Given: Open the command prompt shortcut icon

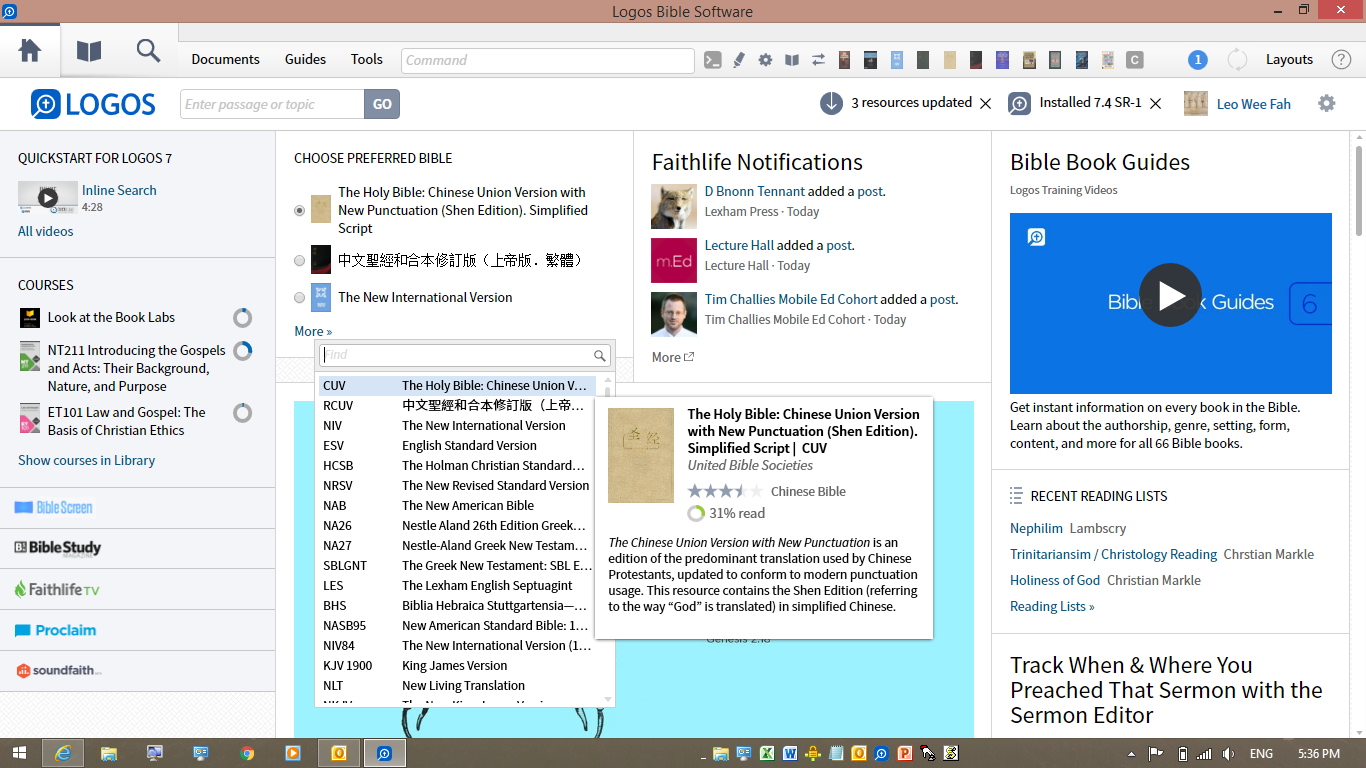Looking at the screenshot, I should [713, 60].
